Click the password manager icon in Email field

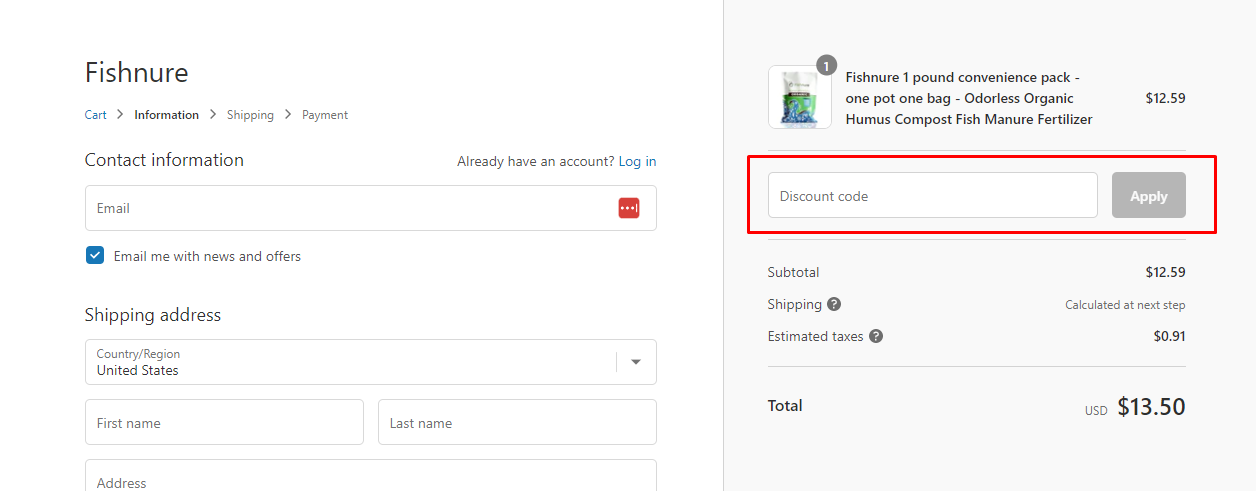629,208
